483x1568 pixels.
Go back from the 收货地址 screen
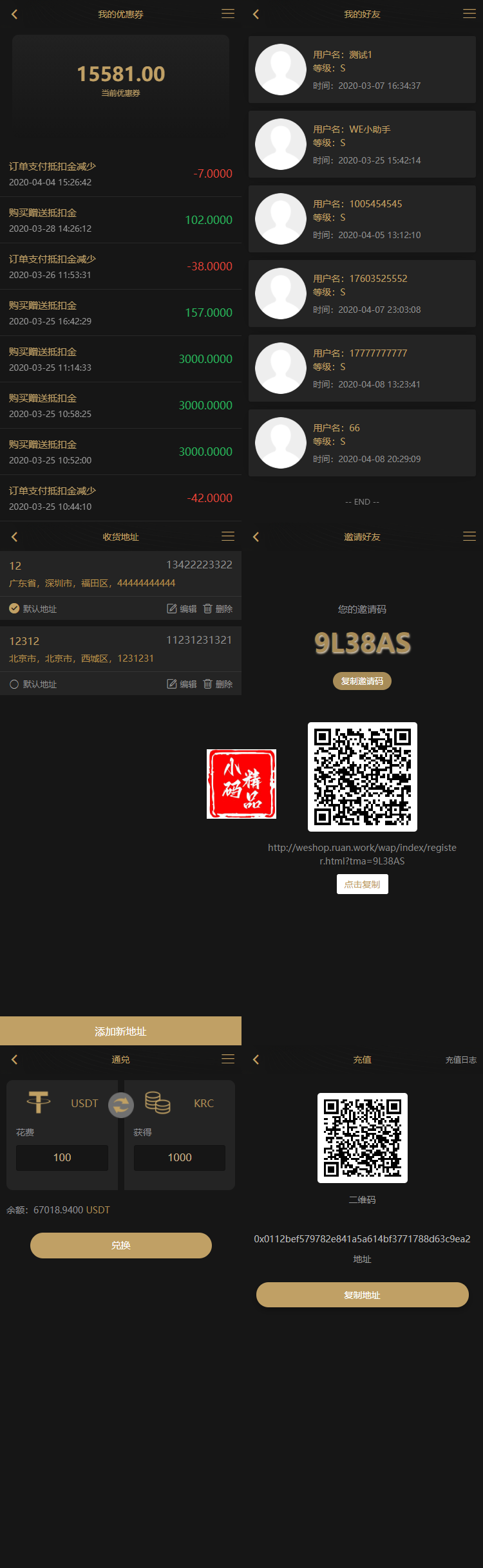[14, 537]
